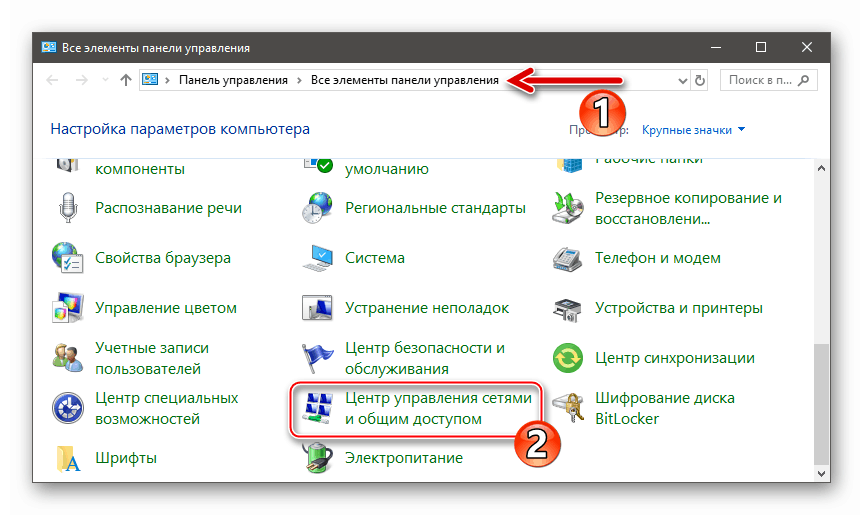Expand the address bar history dropdown
Screen dimensions: 863x515
coord(682,81)
